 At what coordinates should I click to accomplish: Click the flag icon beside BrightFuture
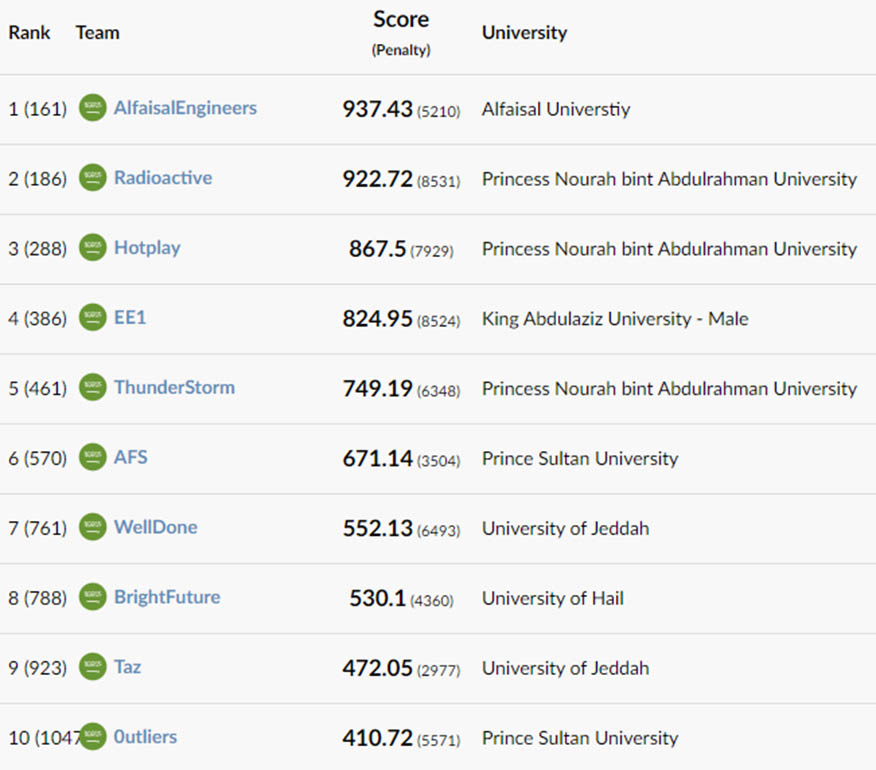92,596
